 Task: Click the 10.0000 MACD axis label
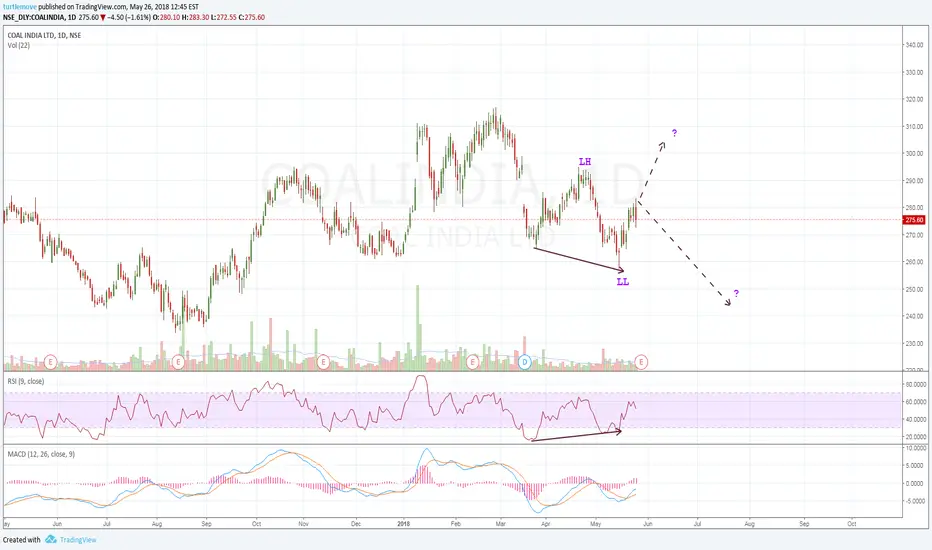915,448
